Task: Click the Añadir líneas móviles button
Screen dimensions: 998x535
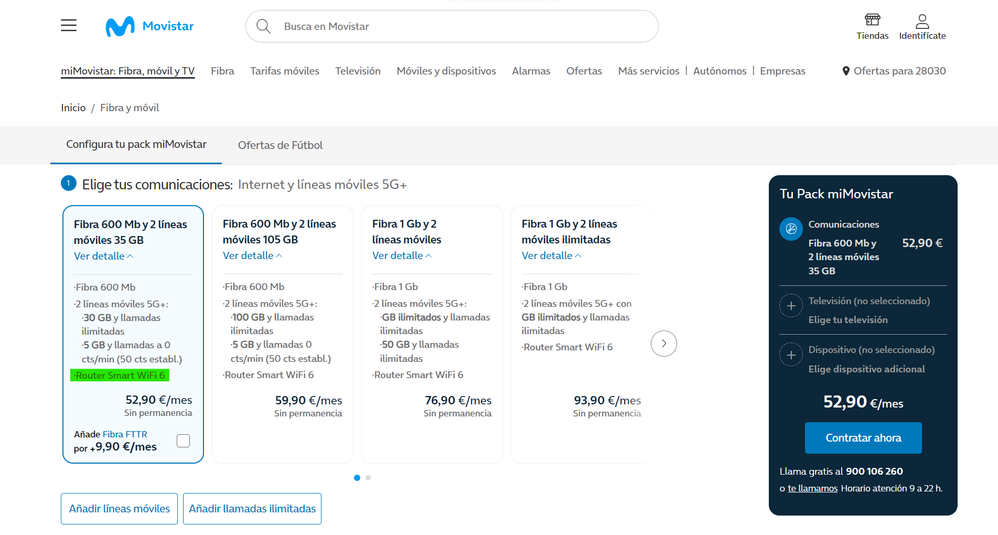Action: [x=119, y=509]
